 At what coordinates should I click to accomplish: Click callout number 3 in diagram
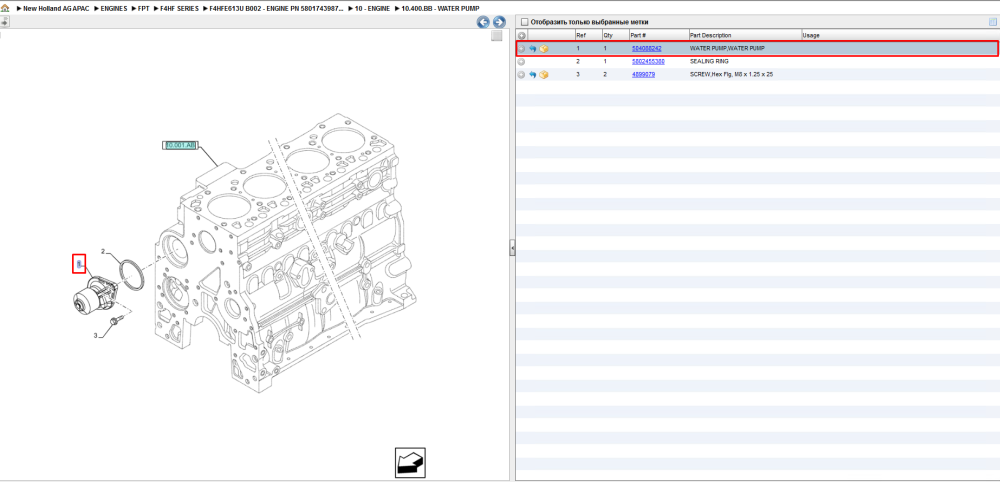pyautogui.click(x=96, y=335)
